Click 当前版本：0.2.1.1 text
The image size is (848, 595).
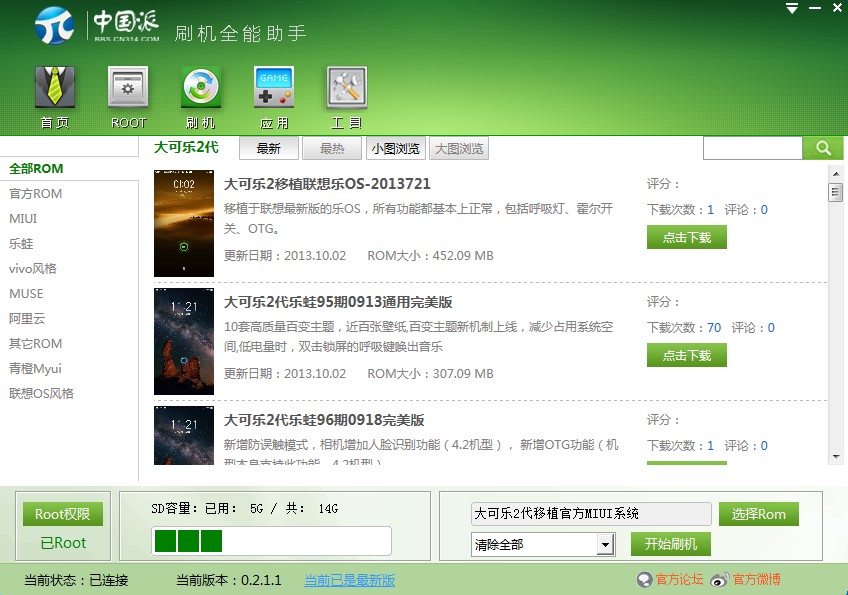(x=229, y=580)
